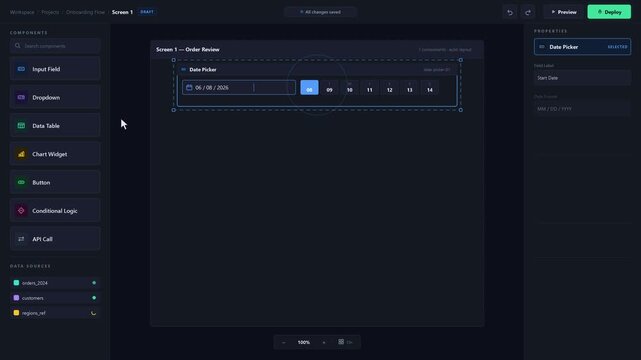Deploy the project
The height and width of the screenshot is (360, 641).
pos(609,12)
